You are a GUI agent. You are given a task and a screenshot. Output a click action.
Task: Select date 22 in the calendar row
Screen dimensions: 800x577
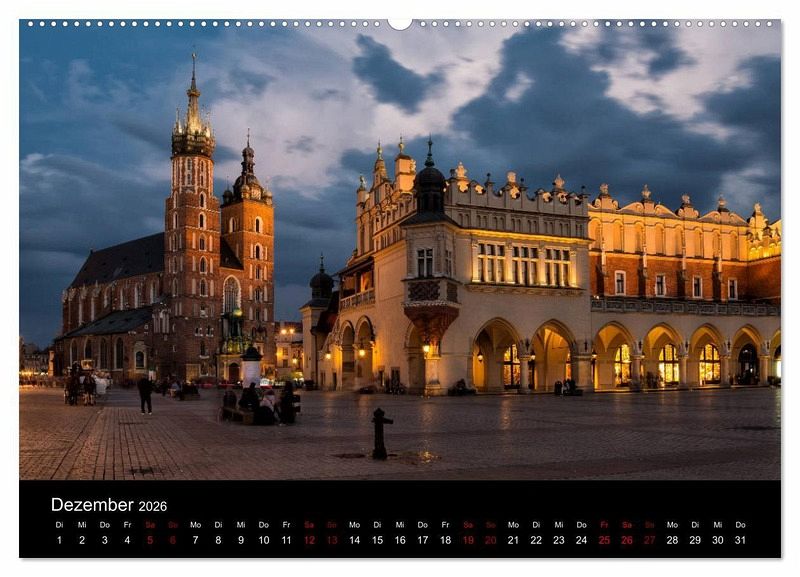tap(536, 540)
